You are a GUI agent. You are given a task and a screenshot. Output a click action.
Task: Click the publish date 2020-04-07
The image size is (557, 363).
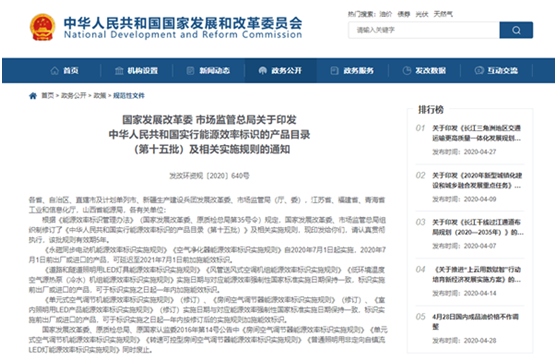[x=480, y=246]
